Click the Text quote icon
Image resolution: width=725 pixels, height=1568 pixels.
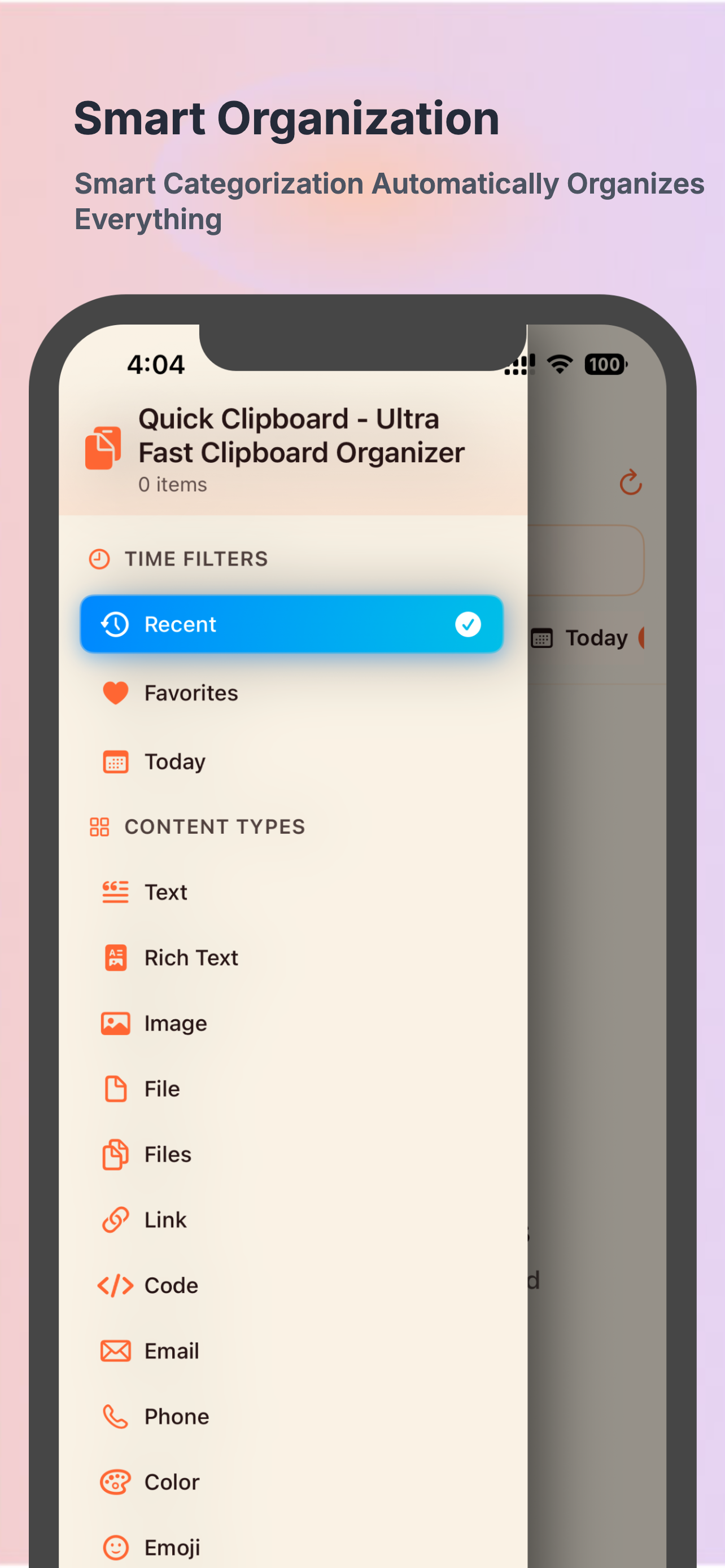point(116,892)
